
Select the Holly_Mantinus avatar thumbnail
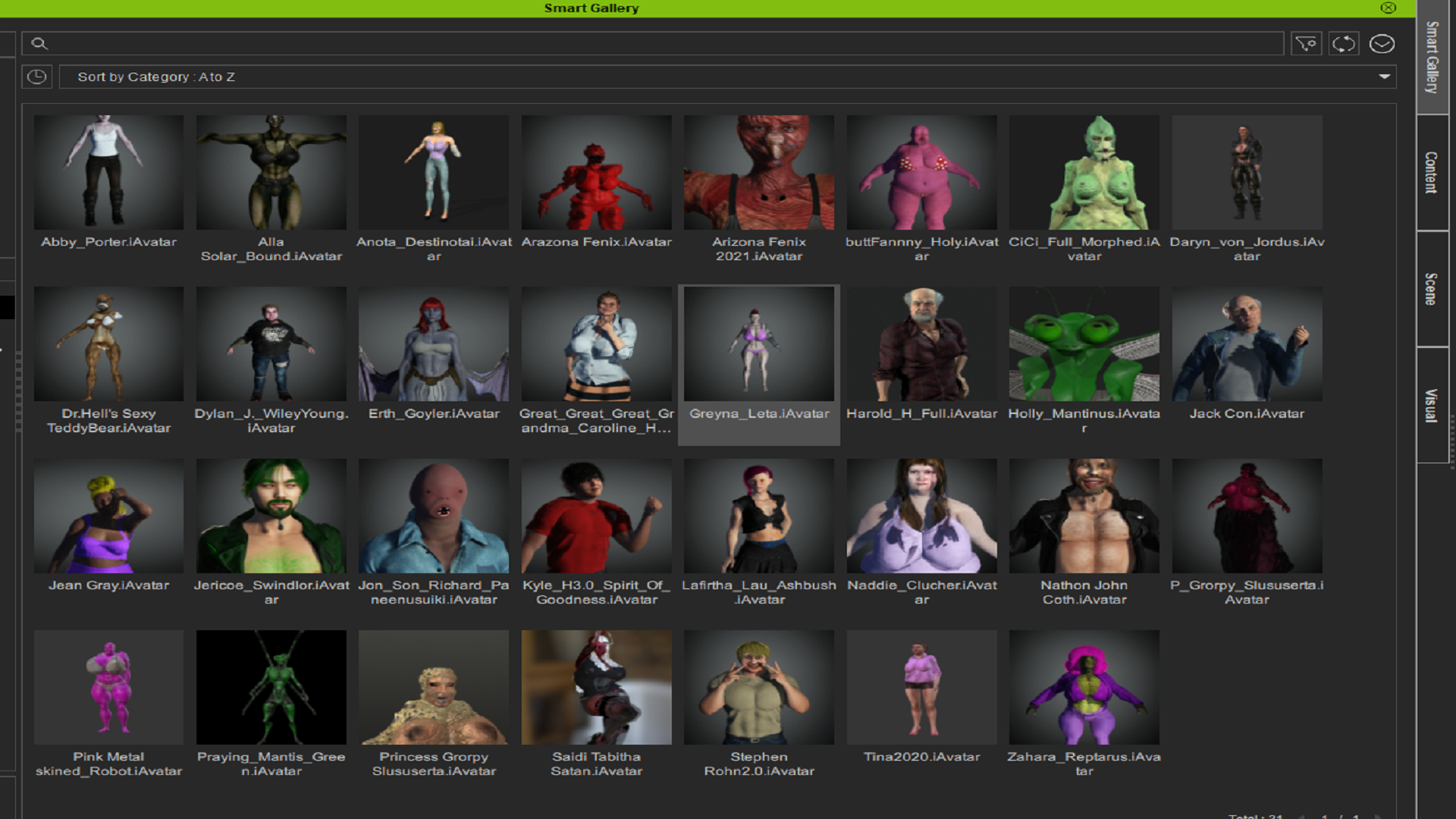pyautogui.click(x=1084, y=344)
